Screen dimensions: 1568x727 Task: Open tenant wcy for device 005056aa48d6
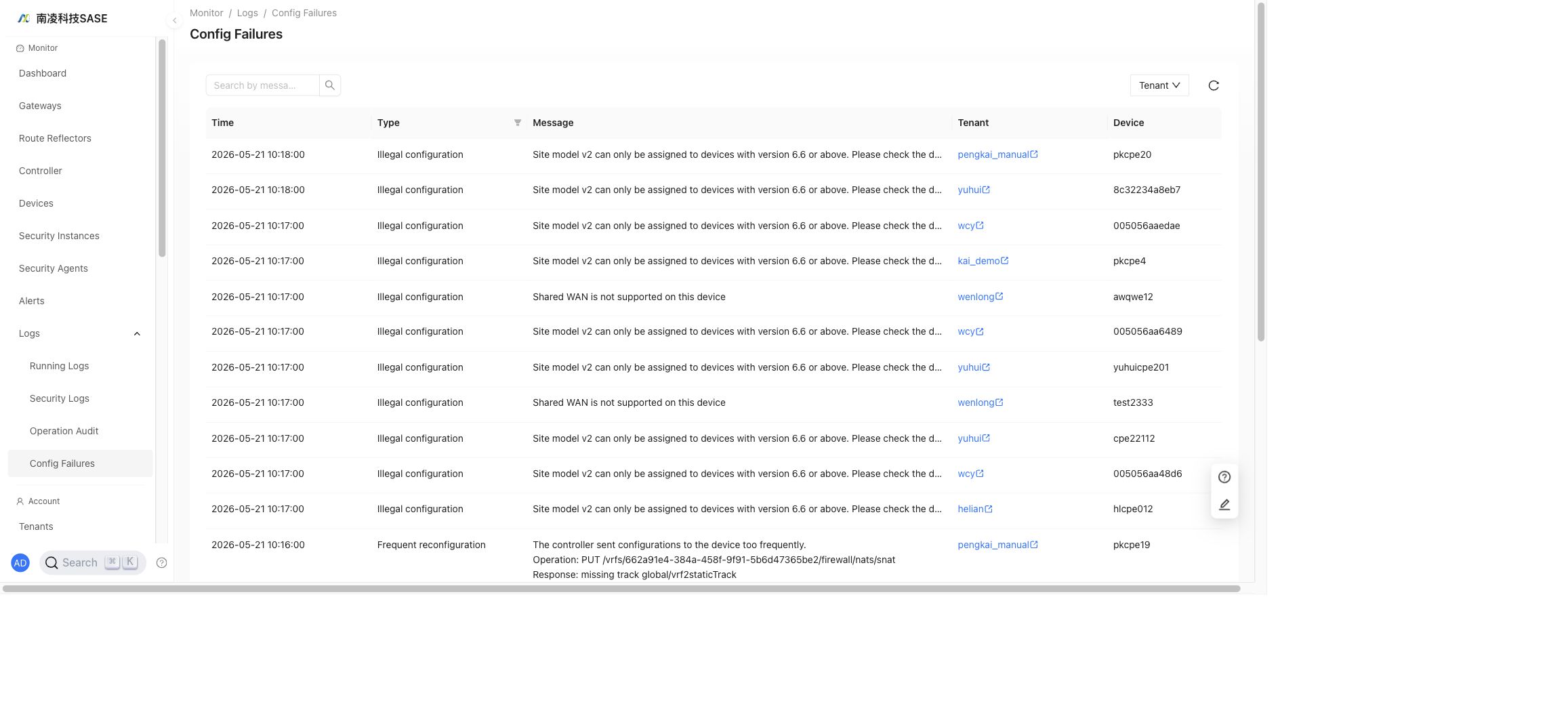966,474
